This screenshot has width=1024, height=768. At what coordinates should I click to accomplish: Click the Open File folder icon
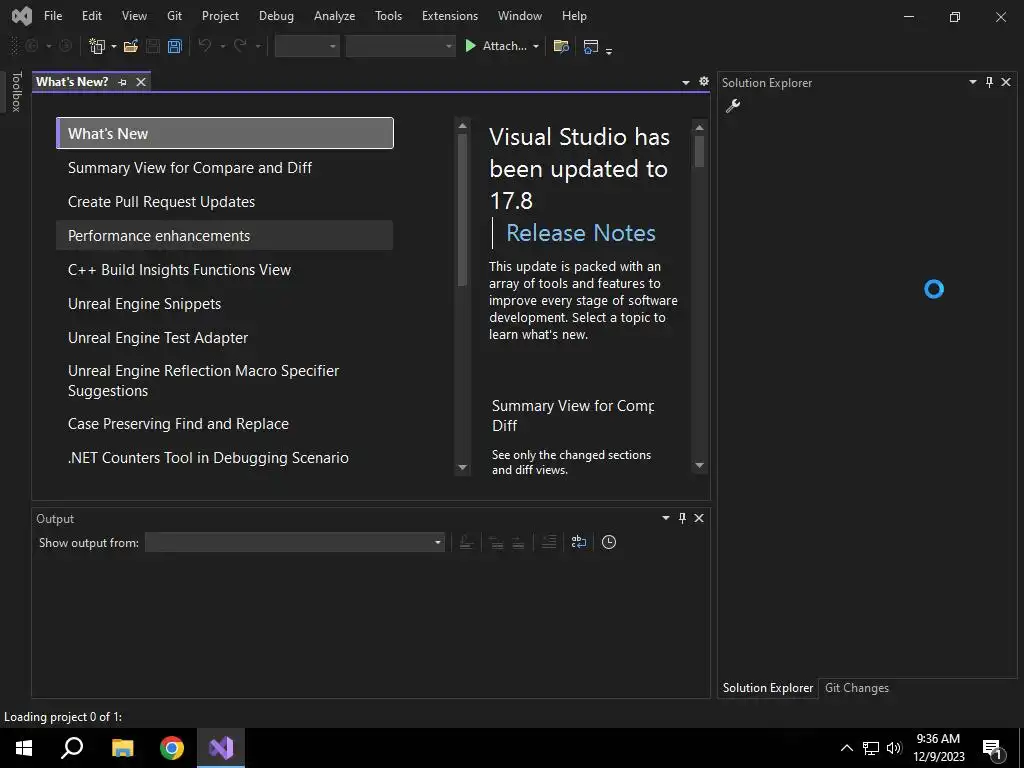pyautogui.click(x=131, y=46)
